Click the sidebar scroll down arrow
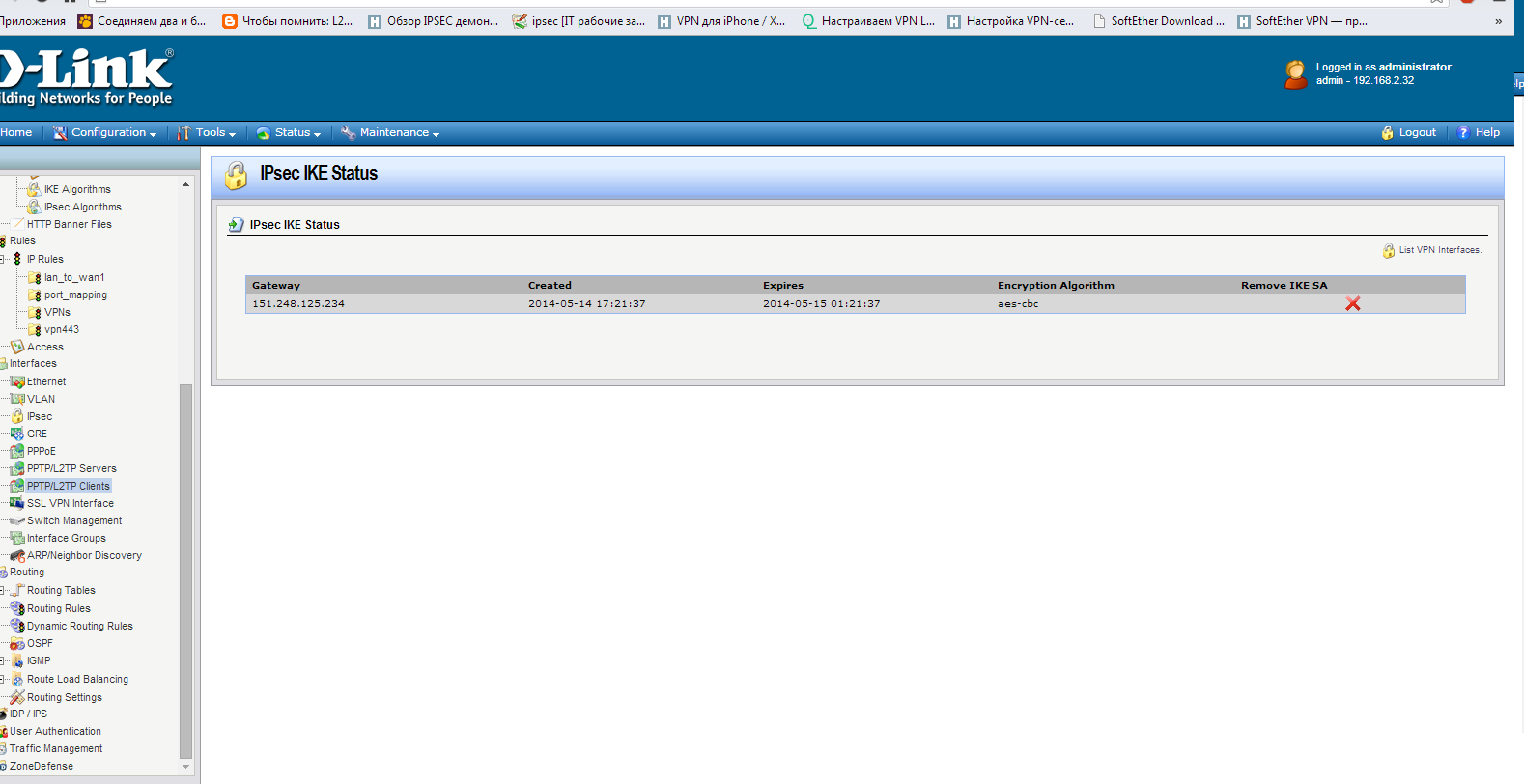Viewport: 1524px width, 784px height. tap(186, 767)
